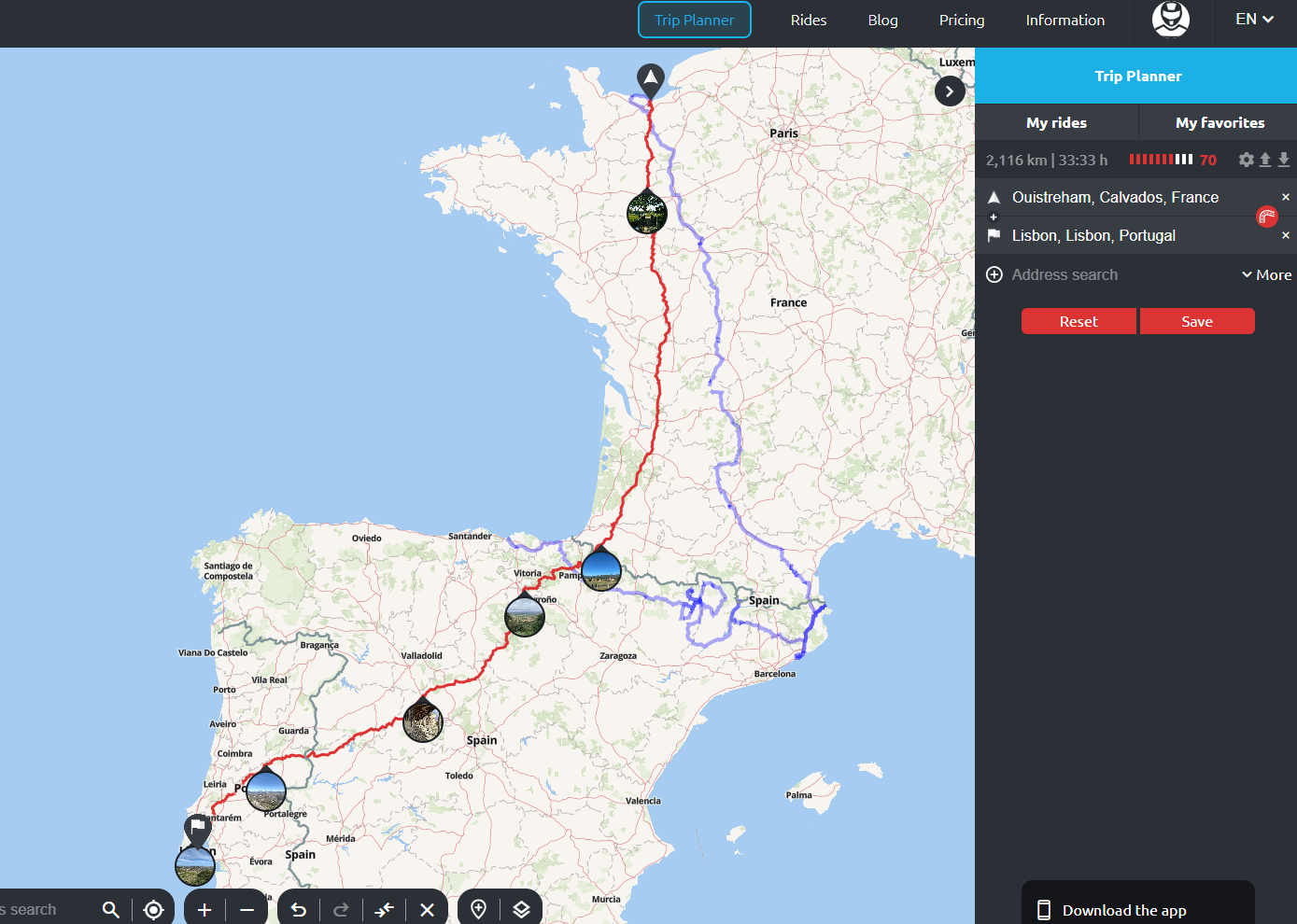
Task: Click the Trip Planner panel header
Action: coord(1136,76)
